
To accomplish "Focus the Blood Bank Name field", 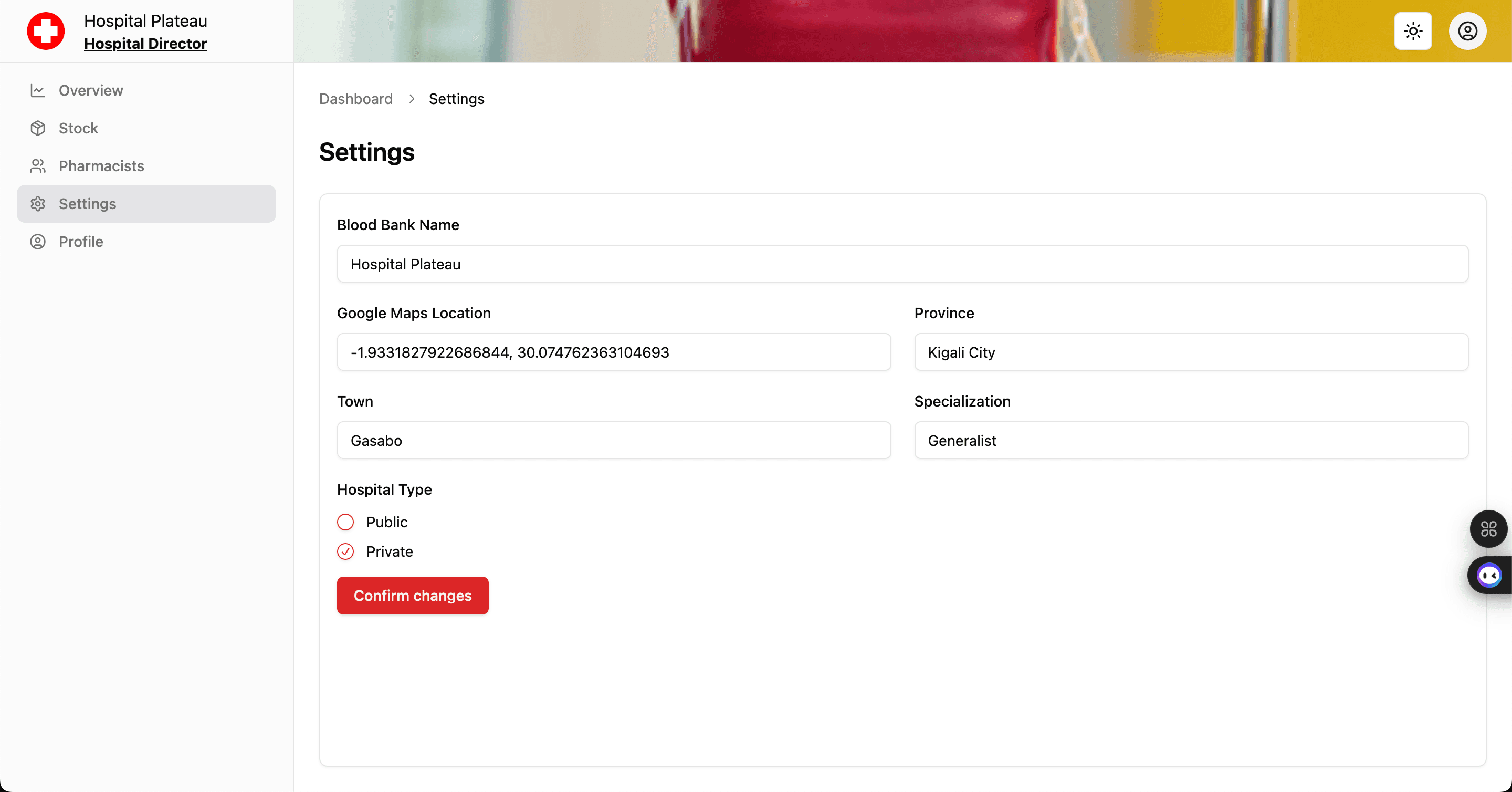I will pyautogui.click(x=902, y=264).
